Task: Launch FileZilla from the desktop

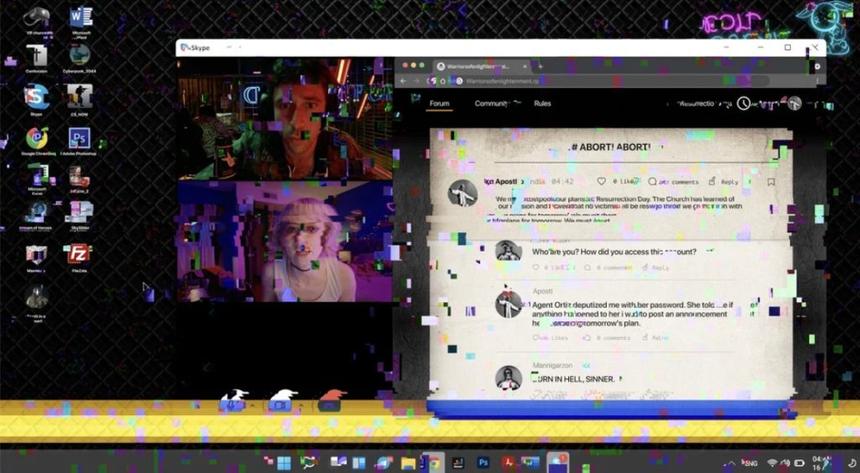Action: [80, 253]
